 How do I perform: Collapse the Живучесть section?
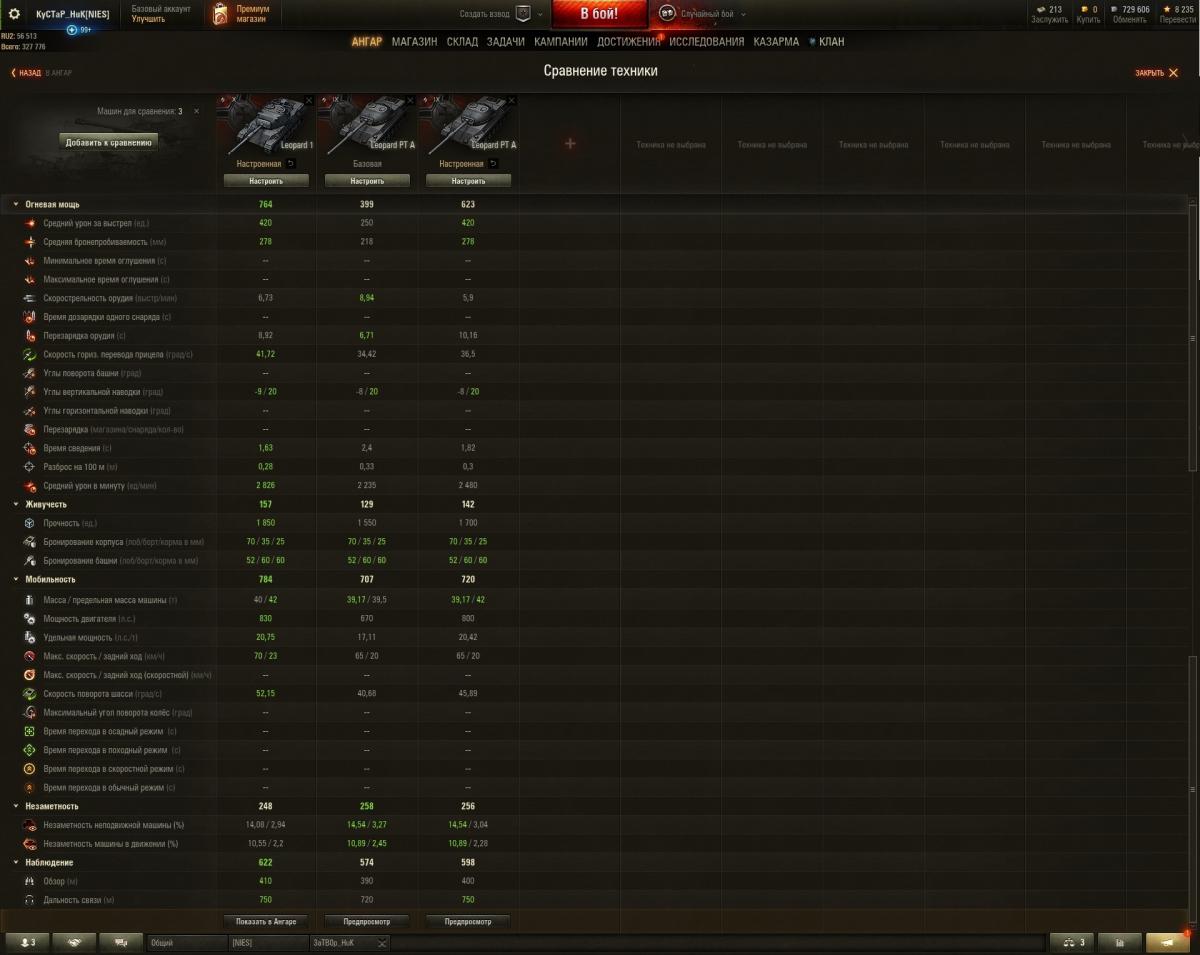pyautogui.click(x=15, y=505)
